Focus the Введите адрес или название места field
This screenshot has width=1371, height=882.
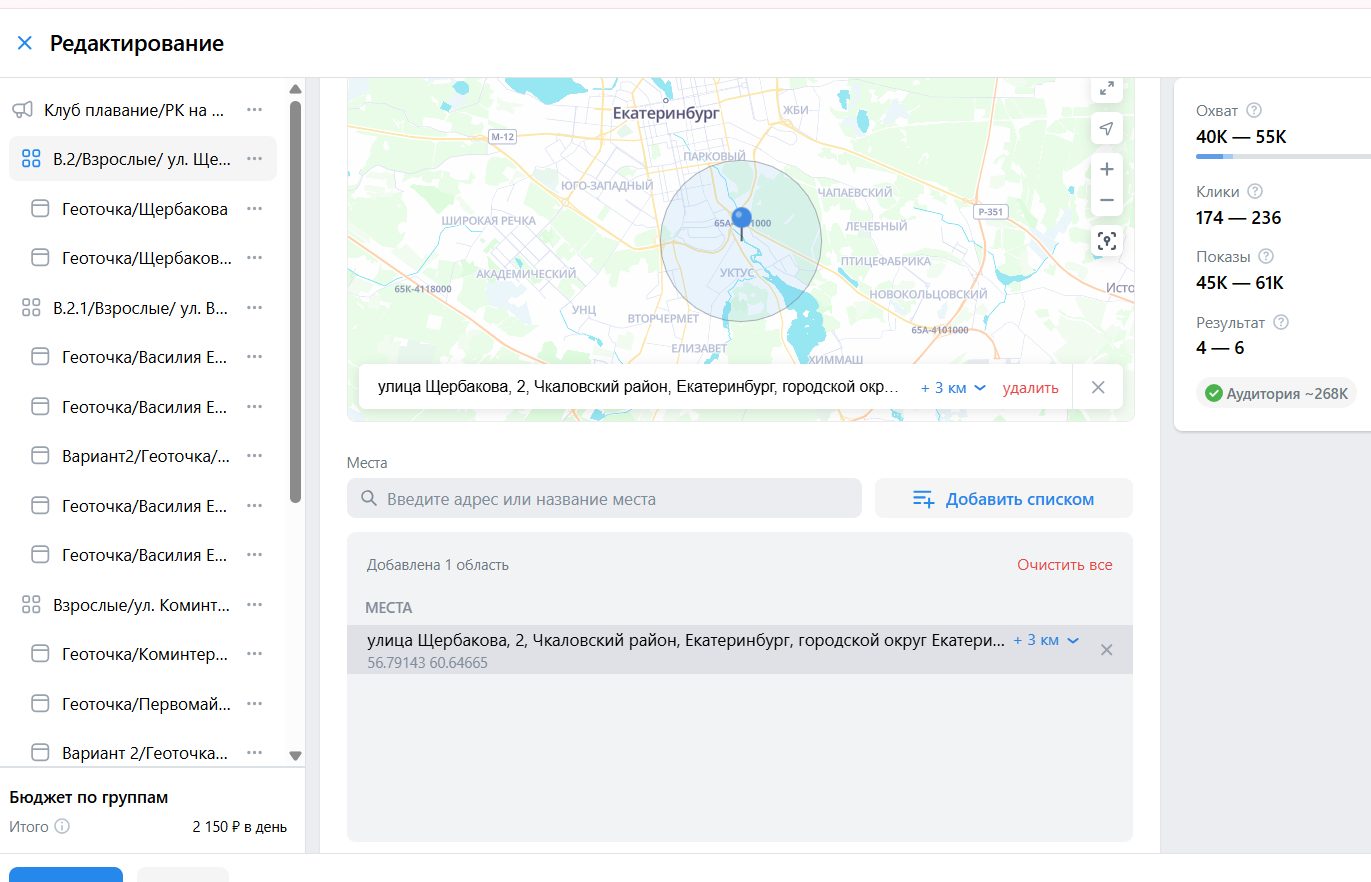[x=604, y=498]
